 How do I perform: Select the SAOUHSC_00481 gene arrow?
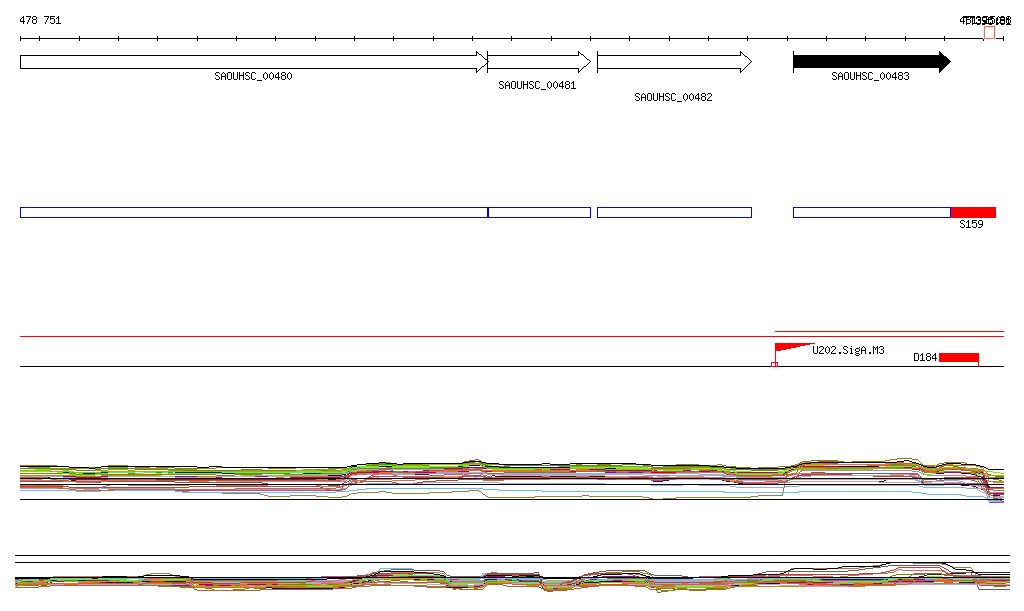(x=539, y=62)
